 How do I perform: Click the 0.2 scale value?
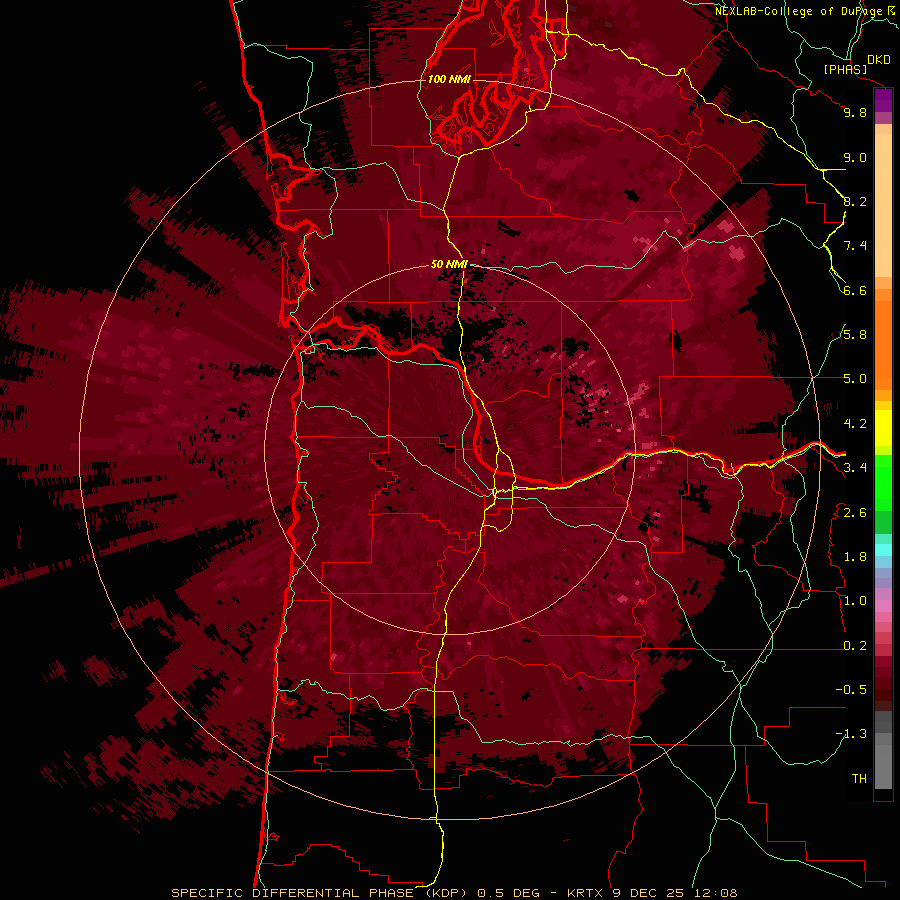click(855, 646)
